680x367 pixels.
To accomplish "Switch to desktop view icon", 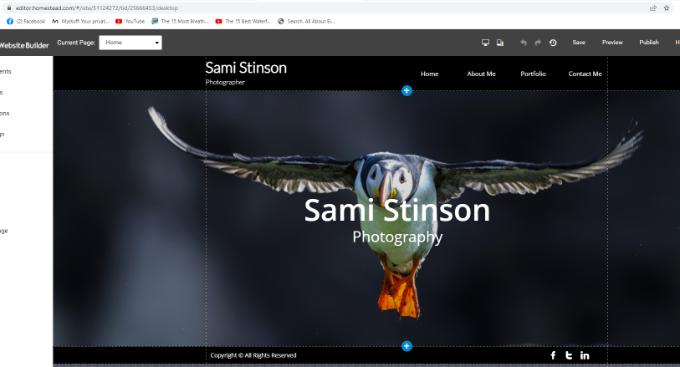I will (485, 43).
